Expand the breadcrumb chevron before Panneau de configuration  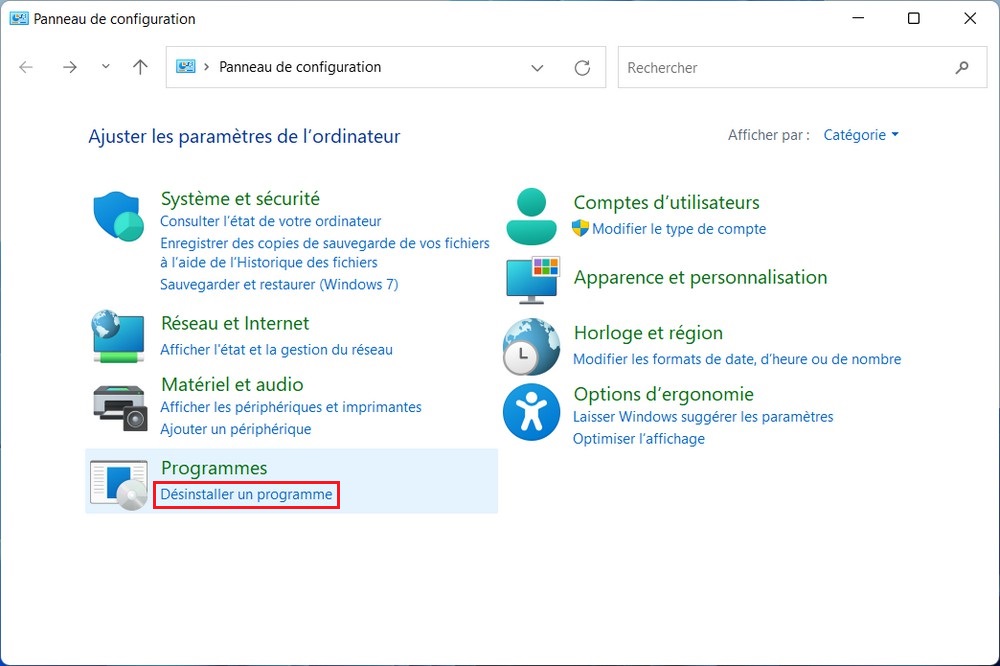tap(207, 66)
